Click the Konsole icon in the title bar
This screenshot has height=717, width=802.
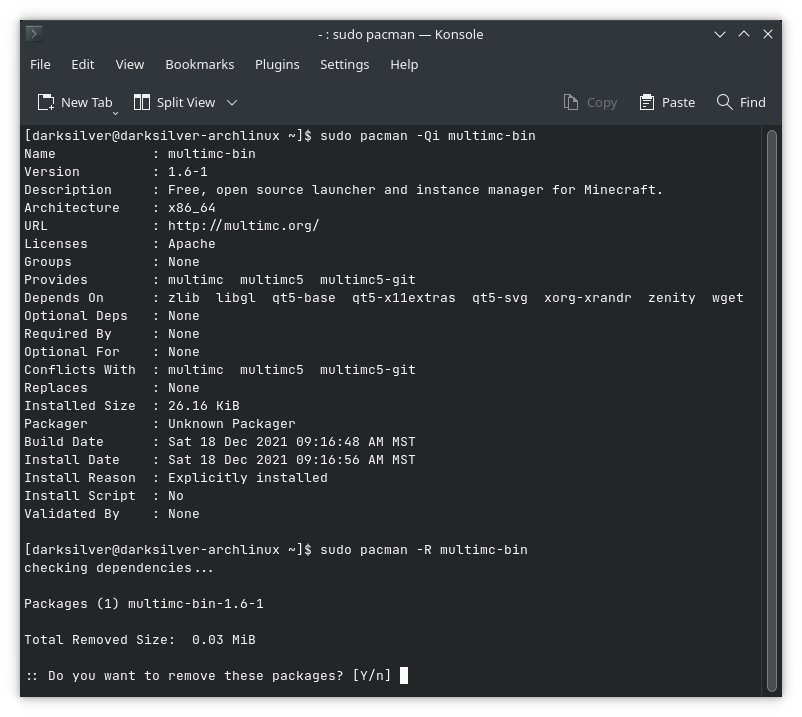[31, 33]
